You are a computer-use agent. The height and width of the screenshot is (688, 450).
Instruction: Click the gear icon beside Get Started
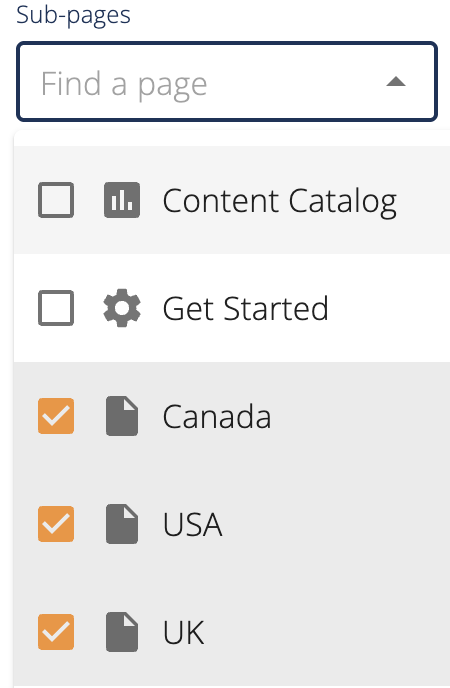click(122, 308)
